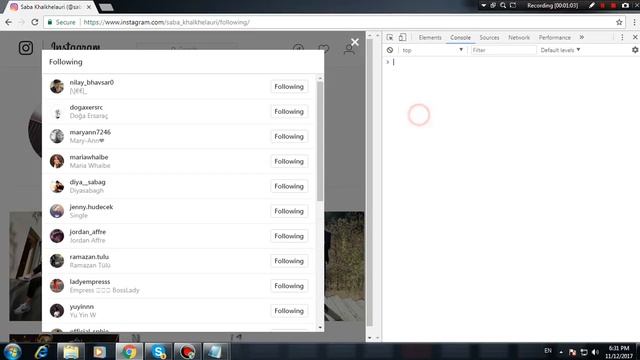Switch to the Console tab
The height and width of the screenshot is (360, 640).
click(x=460, y=38)
